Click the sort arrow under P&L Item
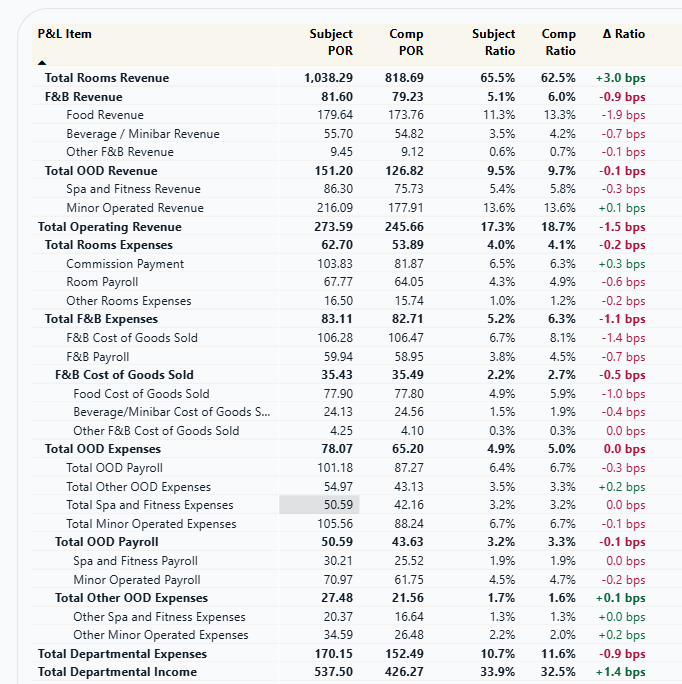This screenshot has height=684, width=682. (42, 63)
